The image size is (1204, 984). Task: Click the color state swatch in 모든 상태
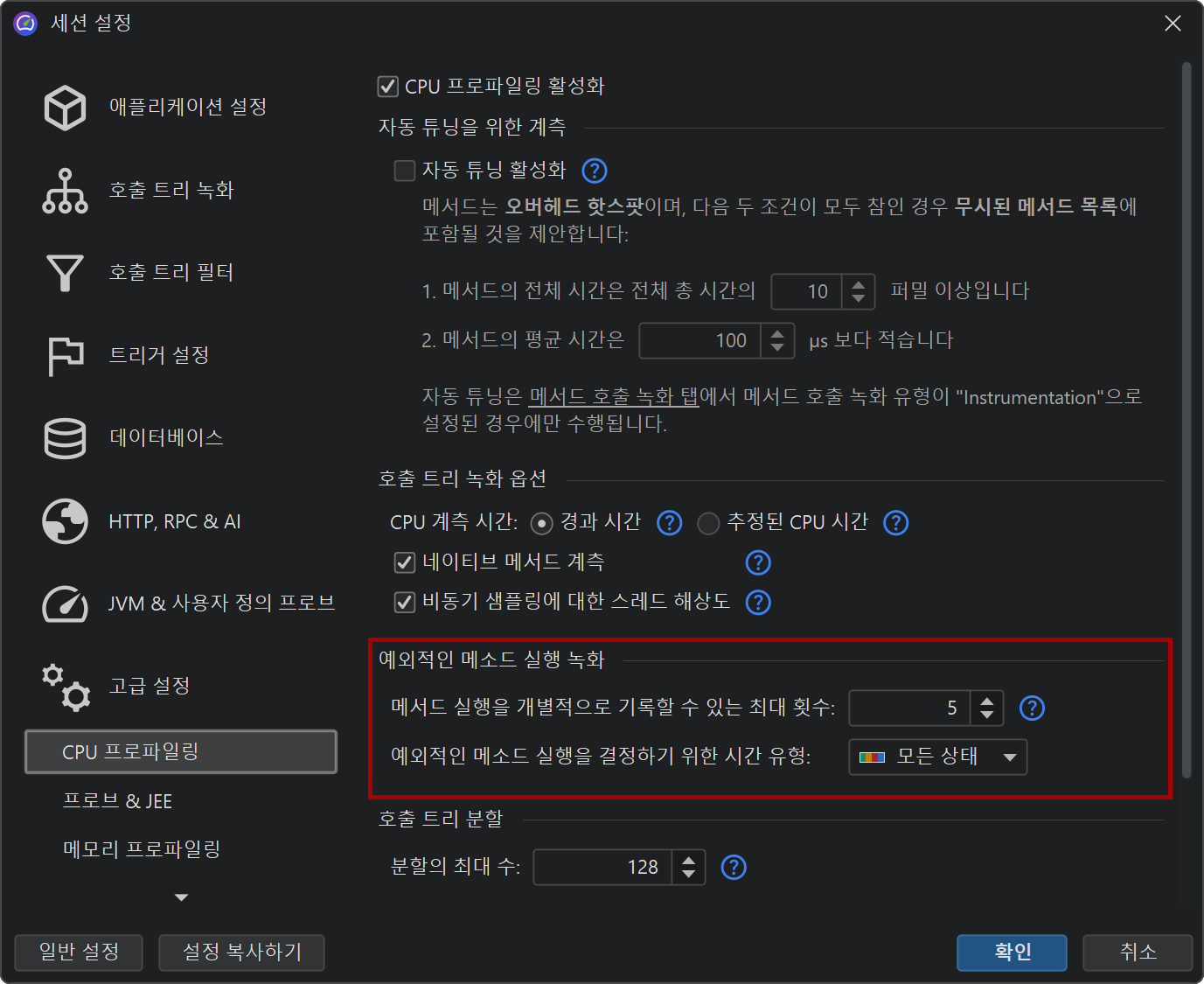tap(872, 757)
